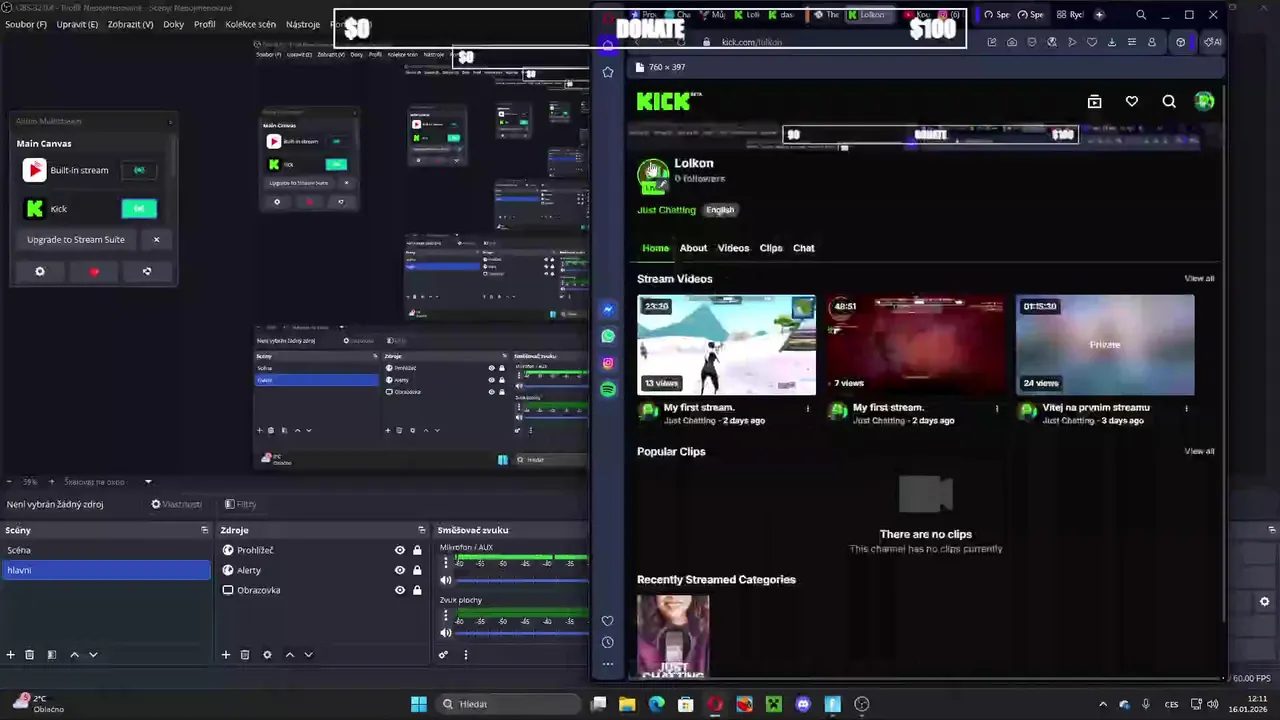Open the Kolekce scén menu
1280x720 pixels.
[x=251, y=24]
